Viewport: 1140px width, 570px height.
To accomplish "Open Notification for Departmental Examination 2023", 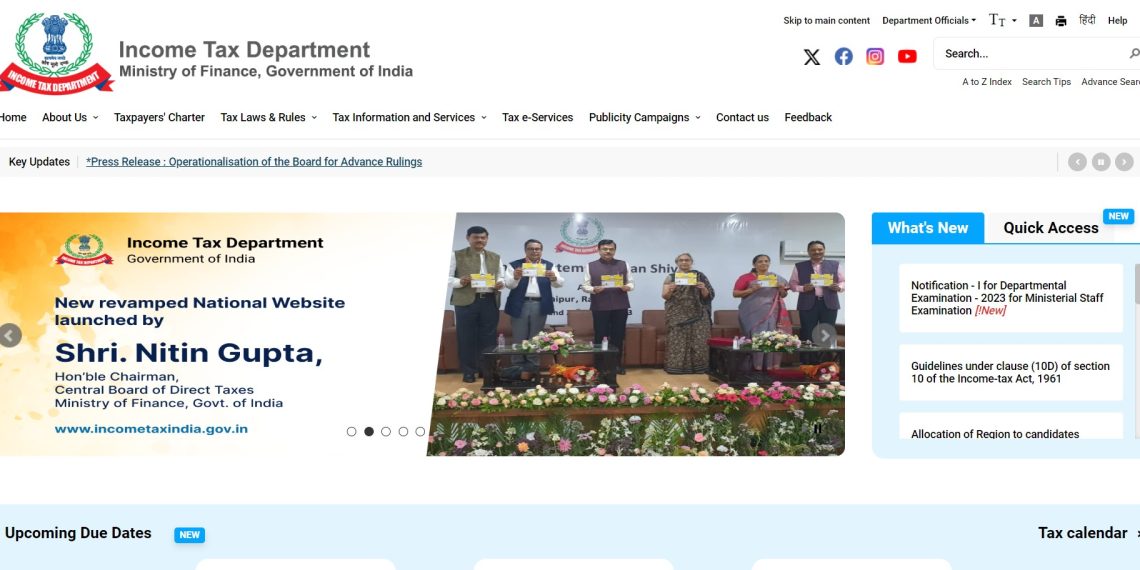I will coord(1011,298).
